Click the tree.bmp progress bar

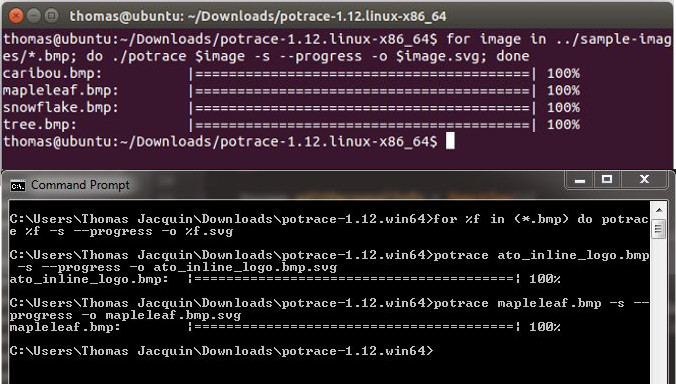click(x=363, y=125)
